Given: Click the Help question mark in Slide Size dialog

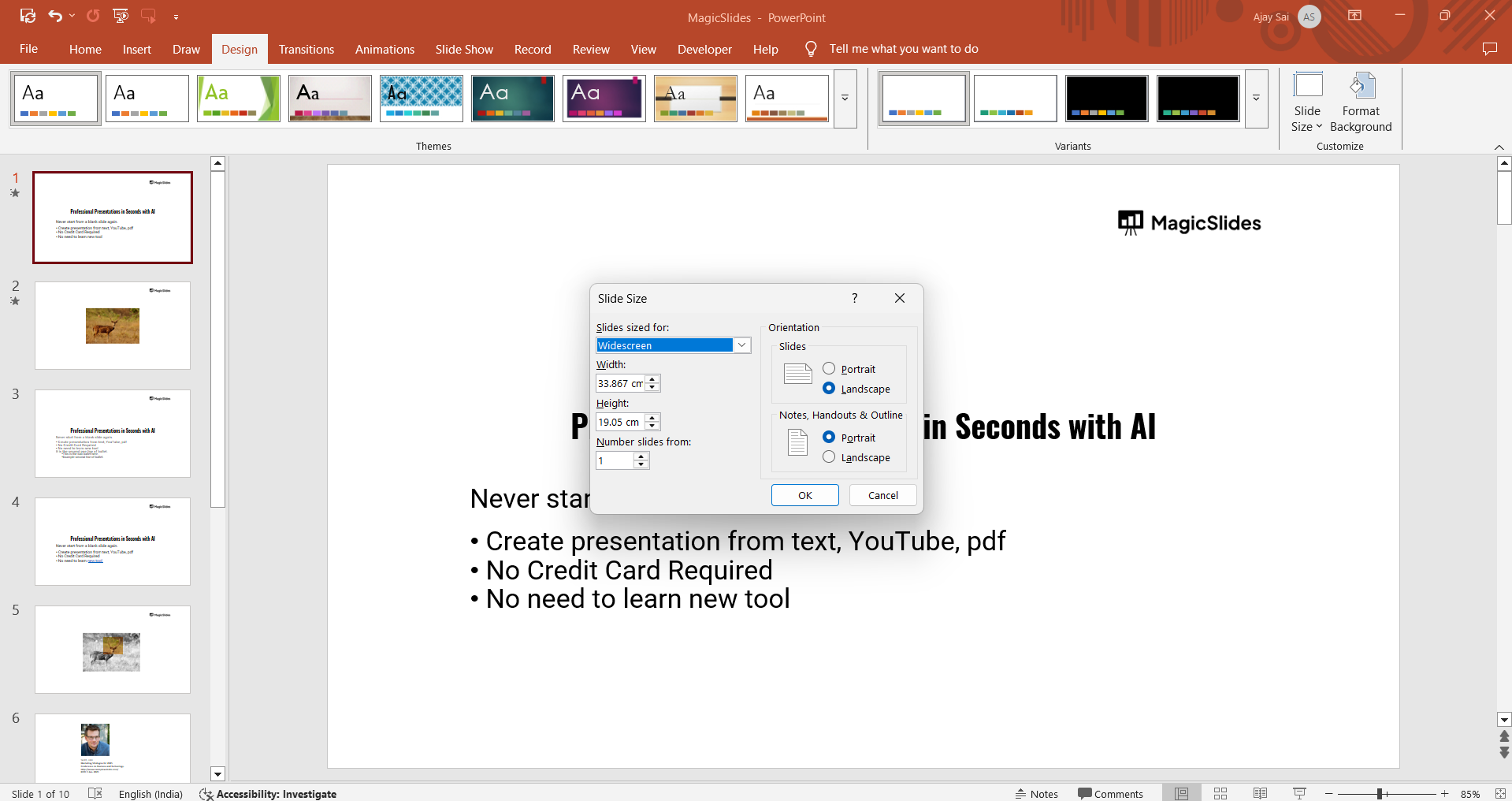Looking at the screenshot, I should (x=854, y=298).
